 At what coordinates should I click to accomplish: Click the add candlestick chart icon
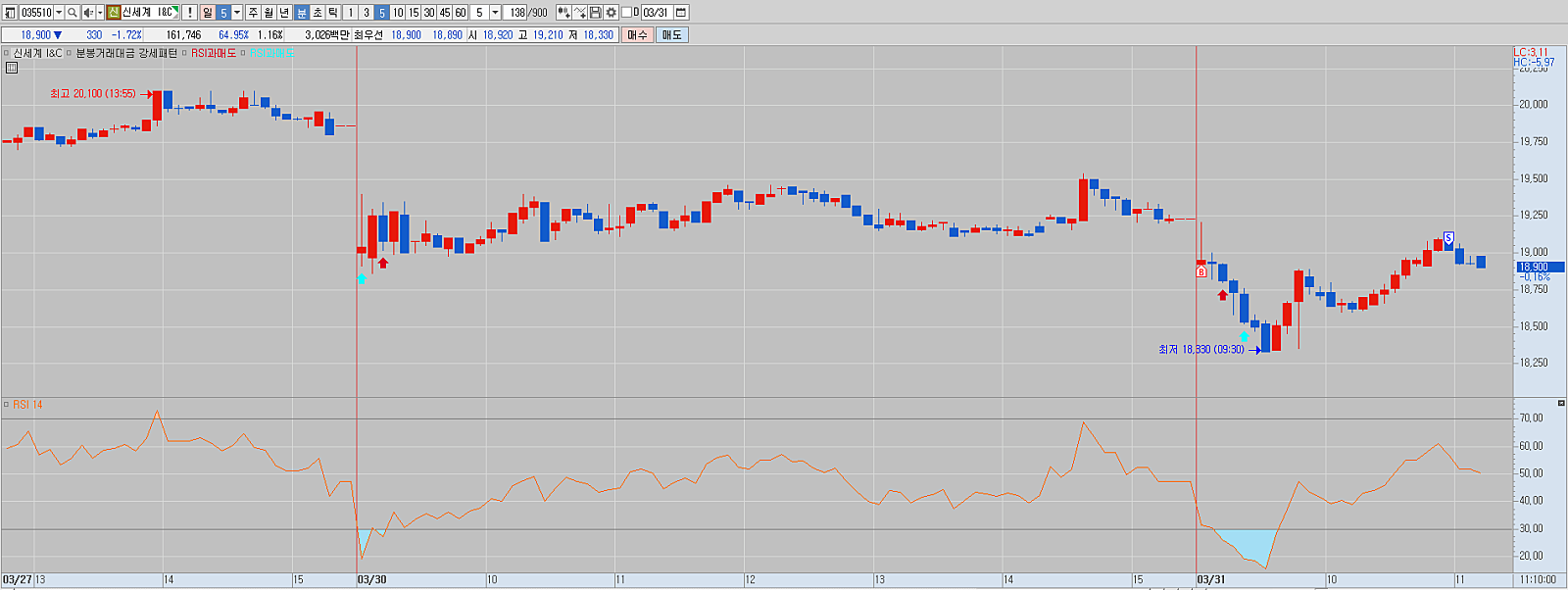point(563,13)
